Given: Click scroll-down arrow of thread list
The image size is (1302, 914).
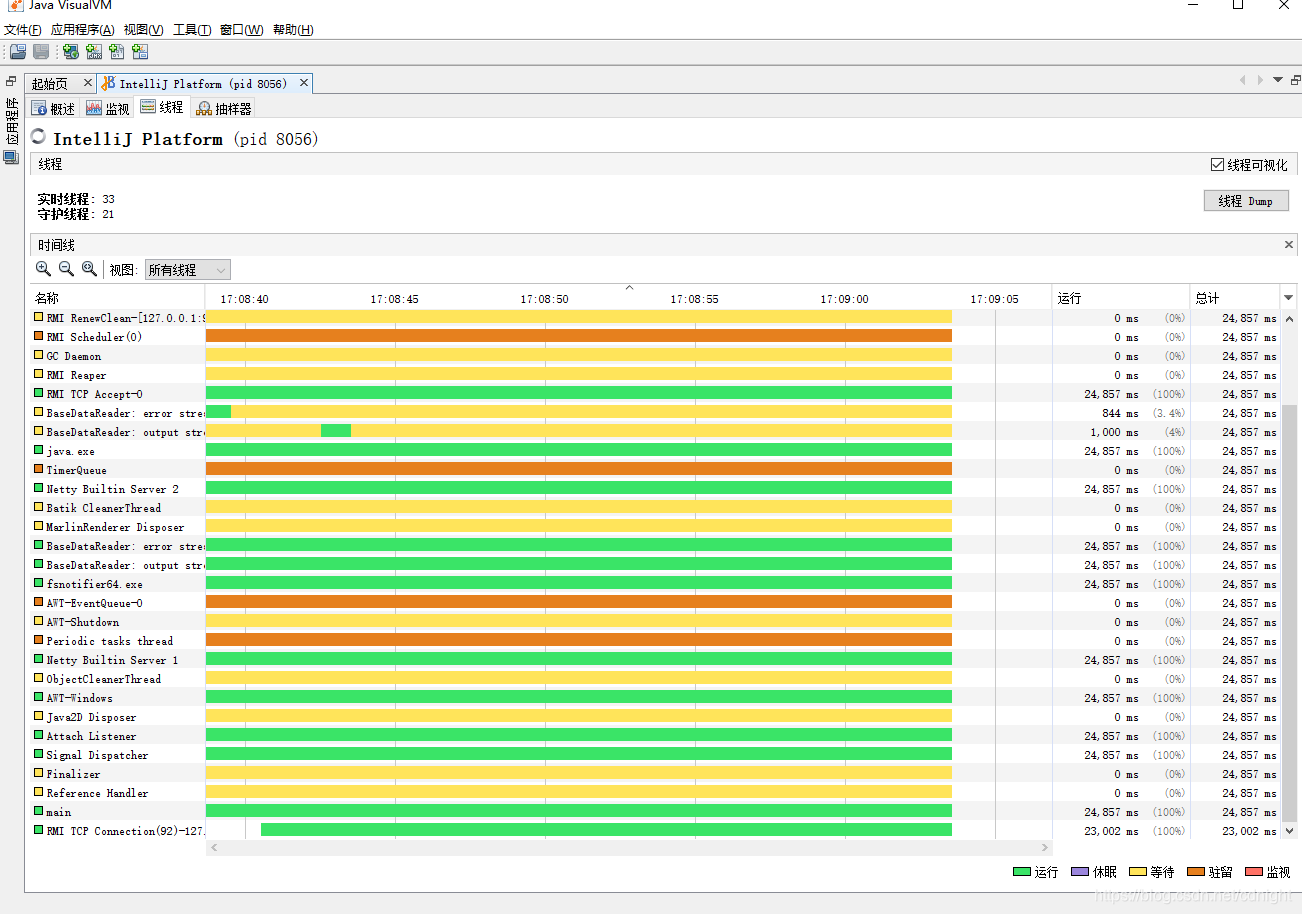Looking at the screenshot, I should [x=1290, y=830].
